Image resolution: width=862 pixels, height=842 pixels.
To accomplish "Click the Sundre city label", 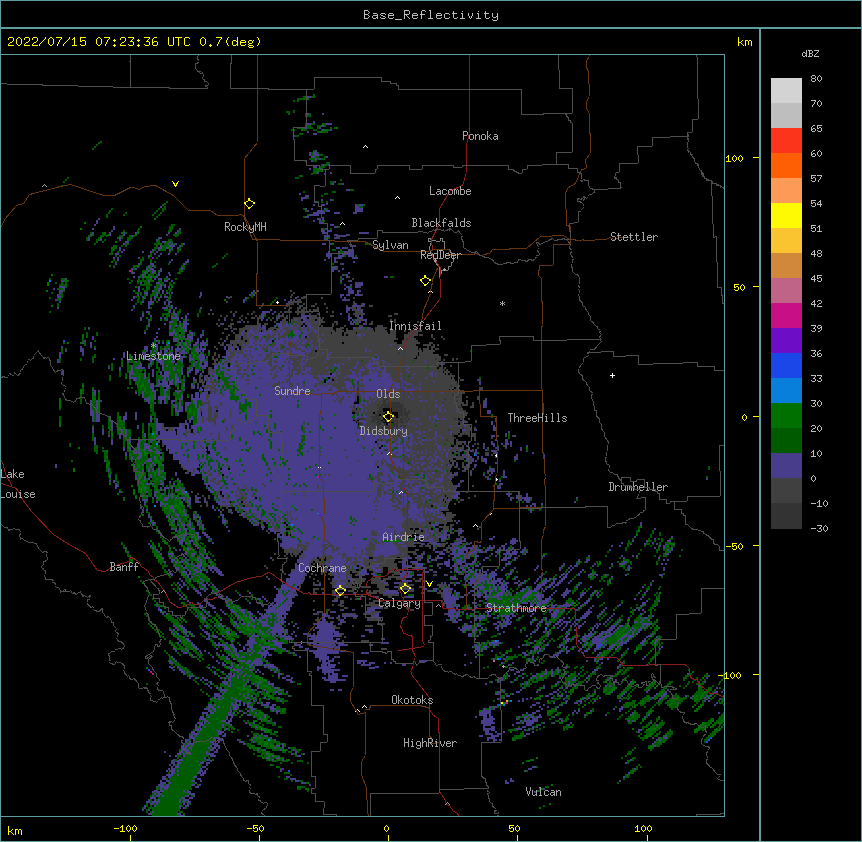I will click(292, 391).
